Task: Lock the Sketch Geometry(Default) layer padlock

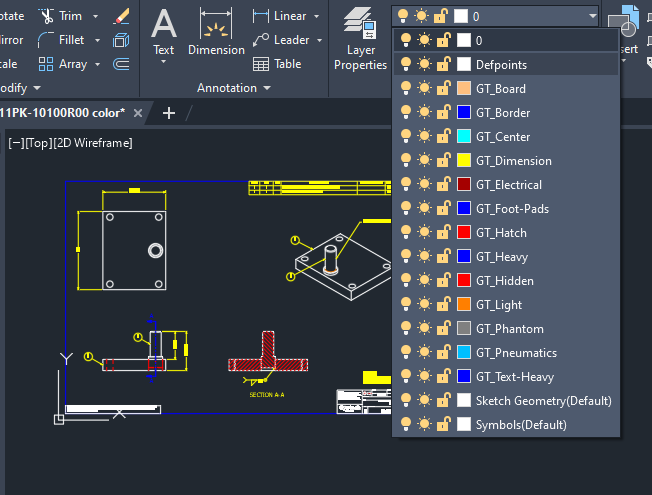Action: pos(444,400)
